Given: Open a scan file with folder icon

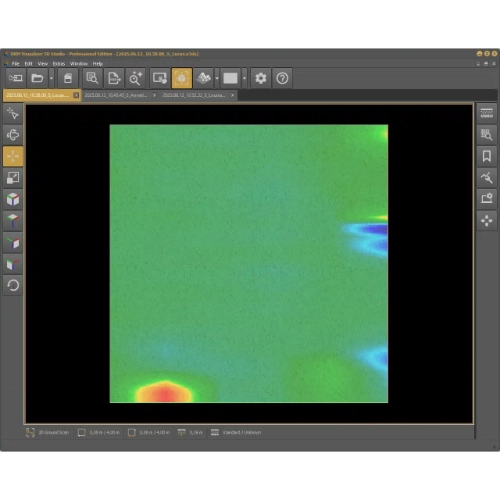Looking at the screenshot, I should (x=37, y=78).
